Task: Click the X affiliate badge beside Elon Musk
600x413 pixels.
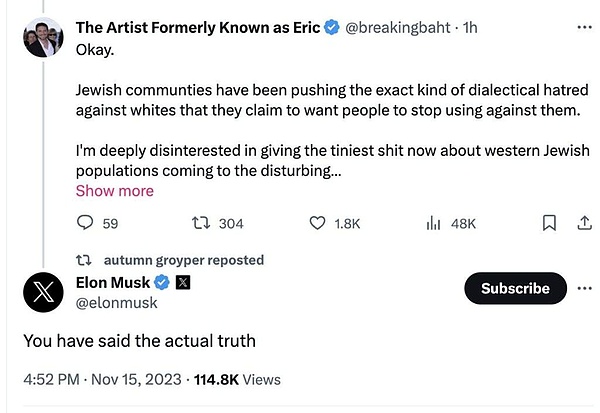Action: pyautogui.click(x=183, y=283)
